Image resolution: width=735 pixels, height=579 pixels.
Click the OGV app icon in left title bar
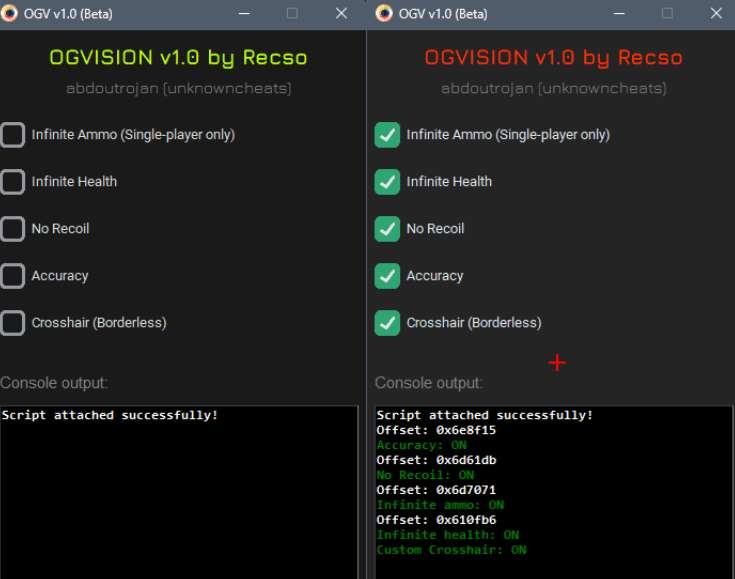pos(9,13)
